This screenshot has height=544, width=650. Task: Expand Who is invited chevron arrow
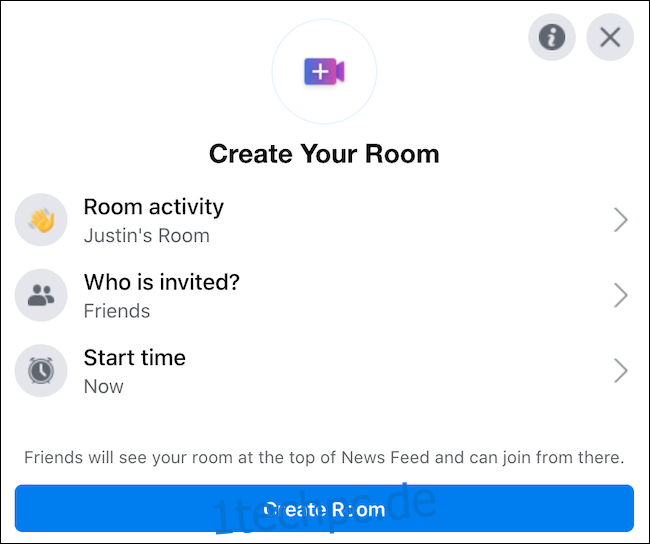click(620, 295)
